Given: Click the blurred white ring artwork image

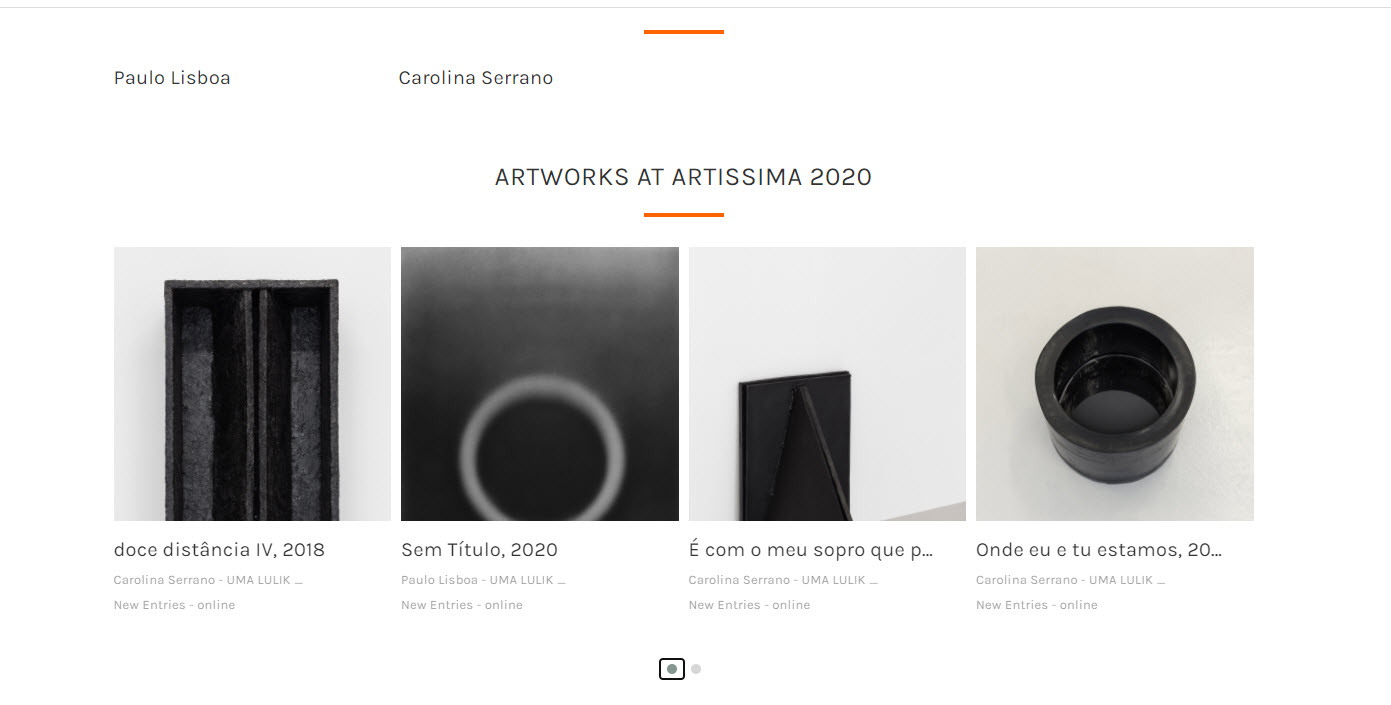Looking at the screenshot, I should click(x=539, y=384).
